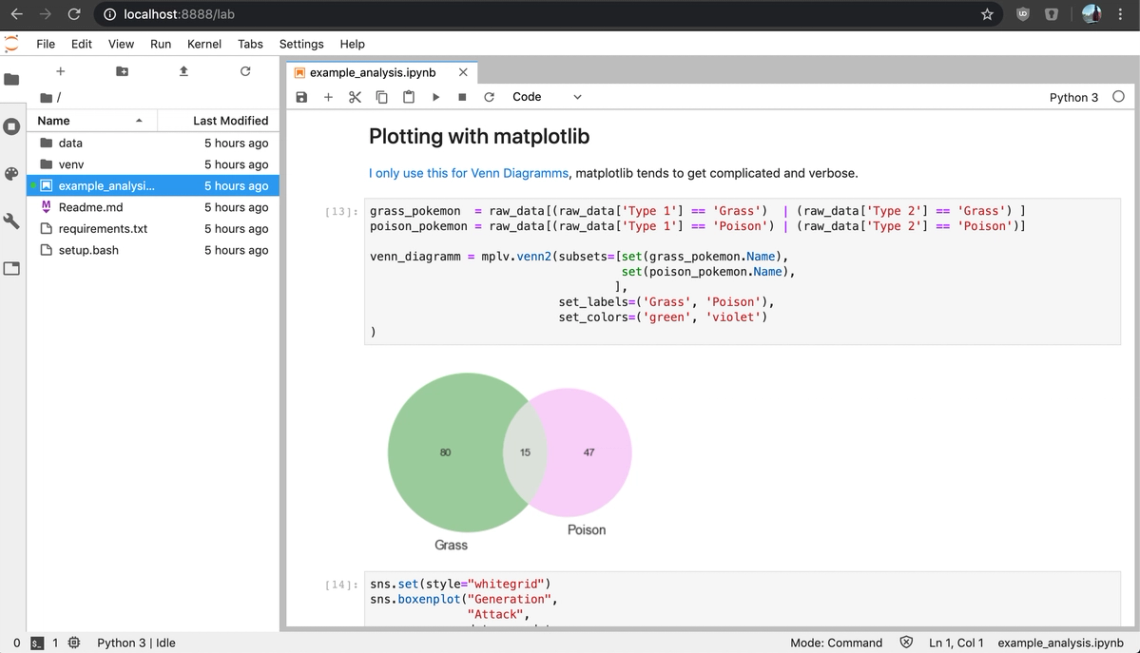
Task: Select the venv folder
Action: coord(153,164)
